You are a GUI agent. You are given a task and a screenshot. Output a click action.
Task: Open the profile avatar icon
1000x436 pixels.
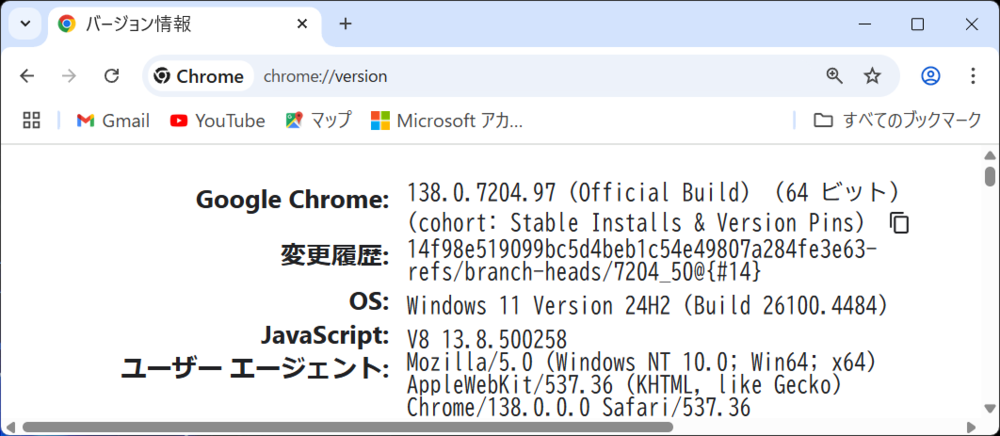930,76
